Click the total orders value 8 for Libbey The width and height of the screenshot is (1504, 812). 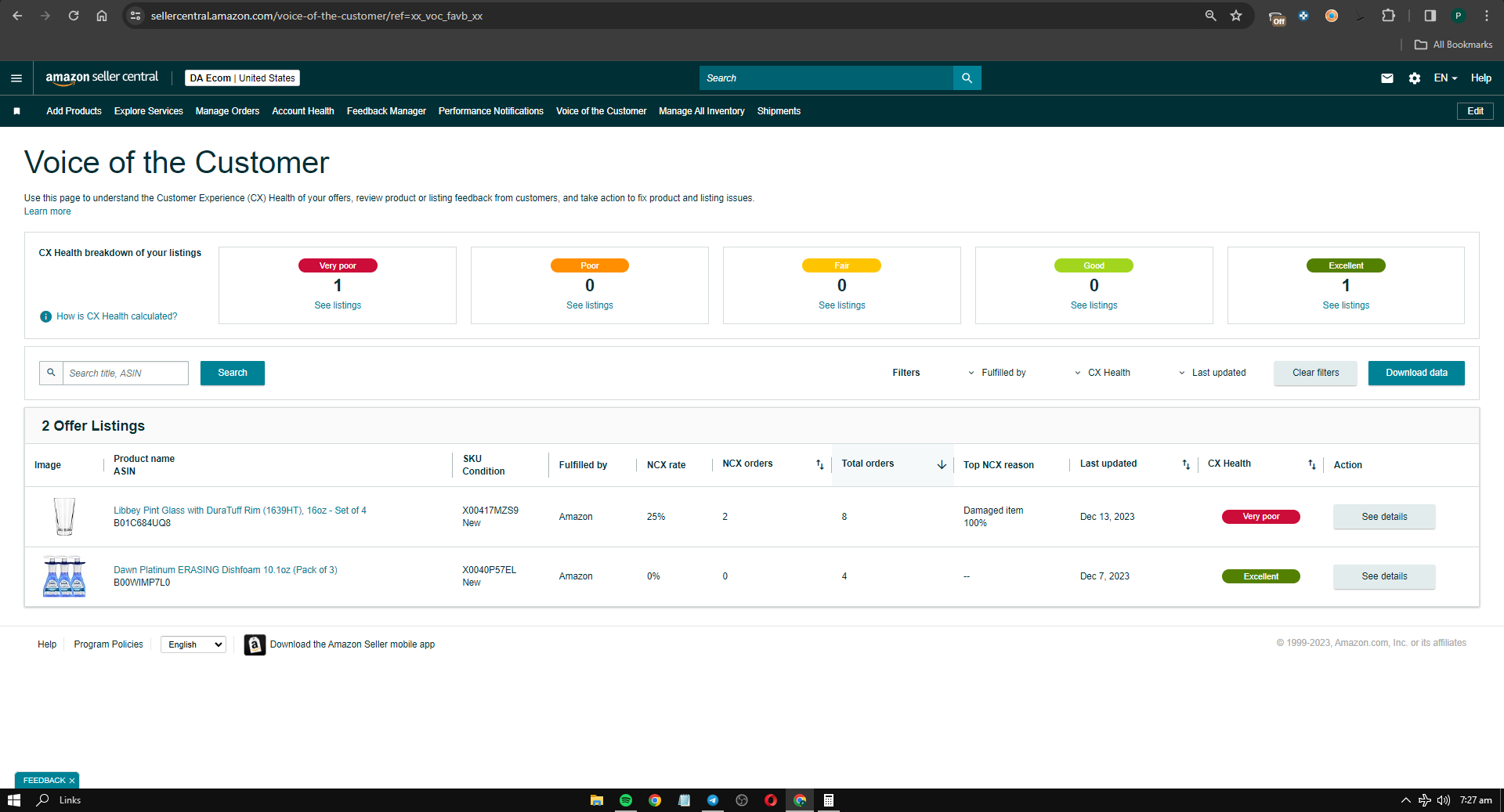844,517
